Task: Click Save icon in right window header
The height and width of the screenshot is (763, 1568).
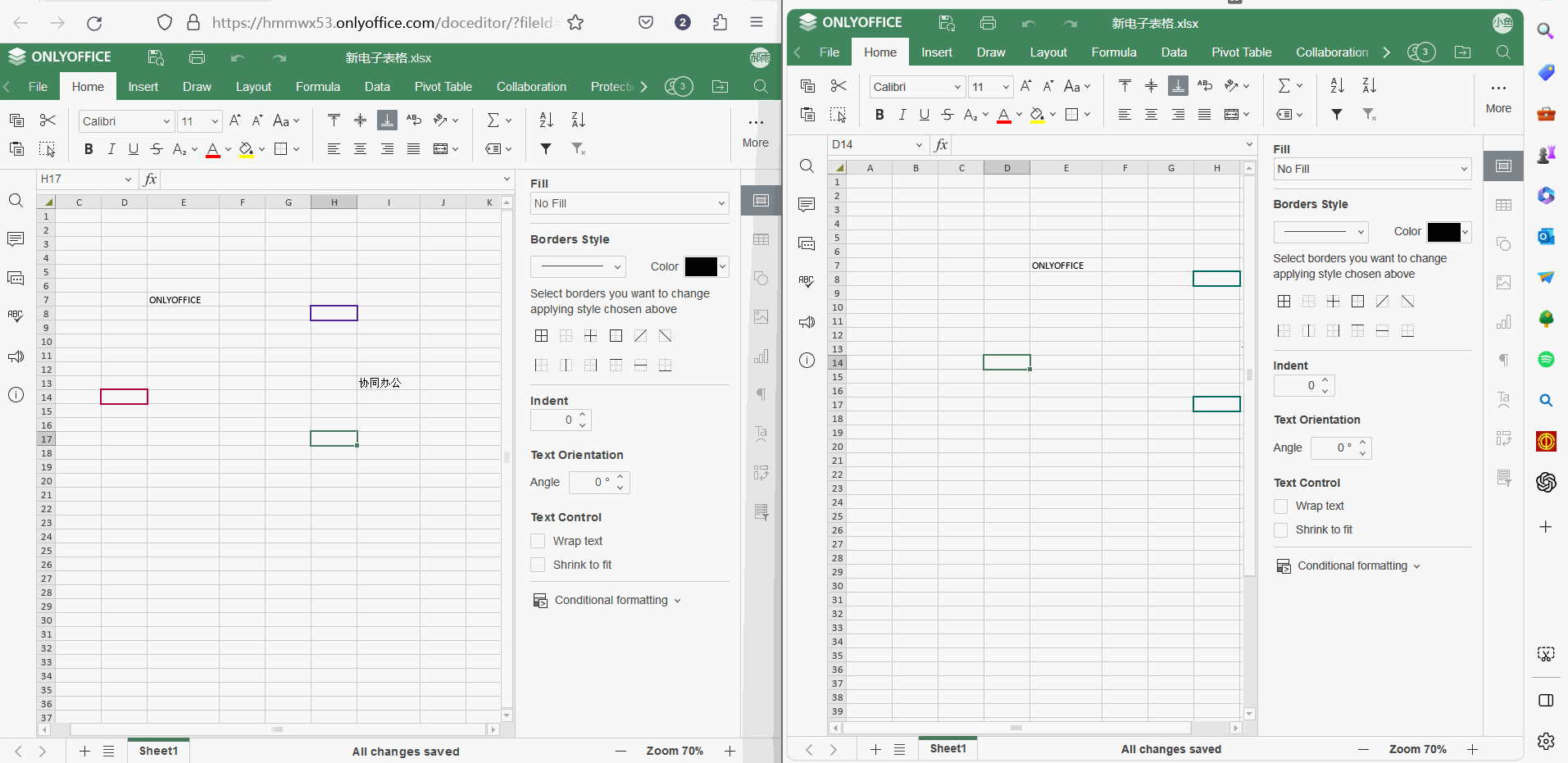Action: tap(947, 23)
